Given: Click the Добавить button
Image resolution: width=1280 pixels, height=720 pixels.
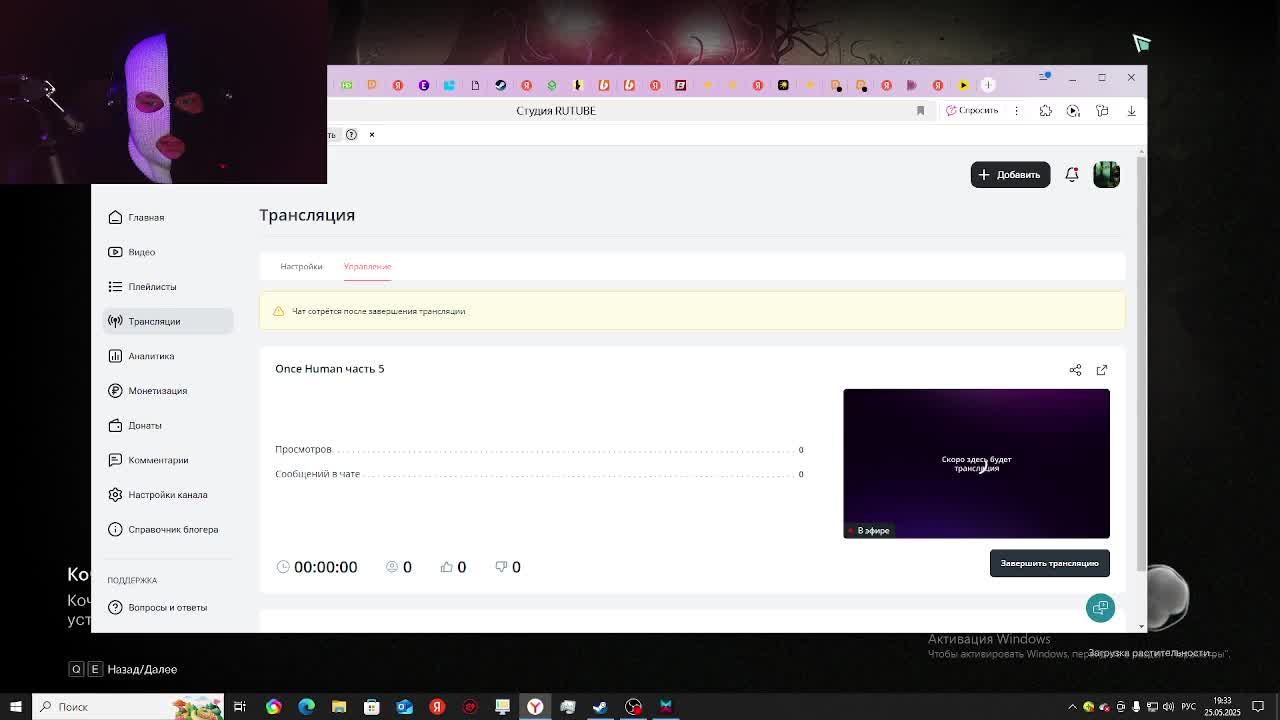Looking at the screenshot, I should [1010, 175].
